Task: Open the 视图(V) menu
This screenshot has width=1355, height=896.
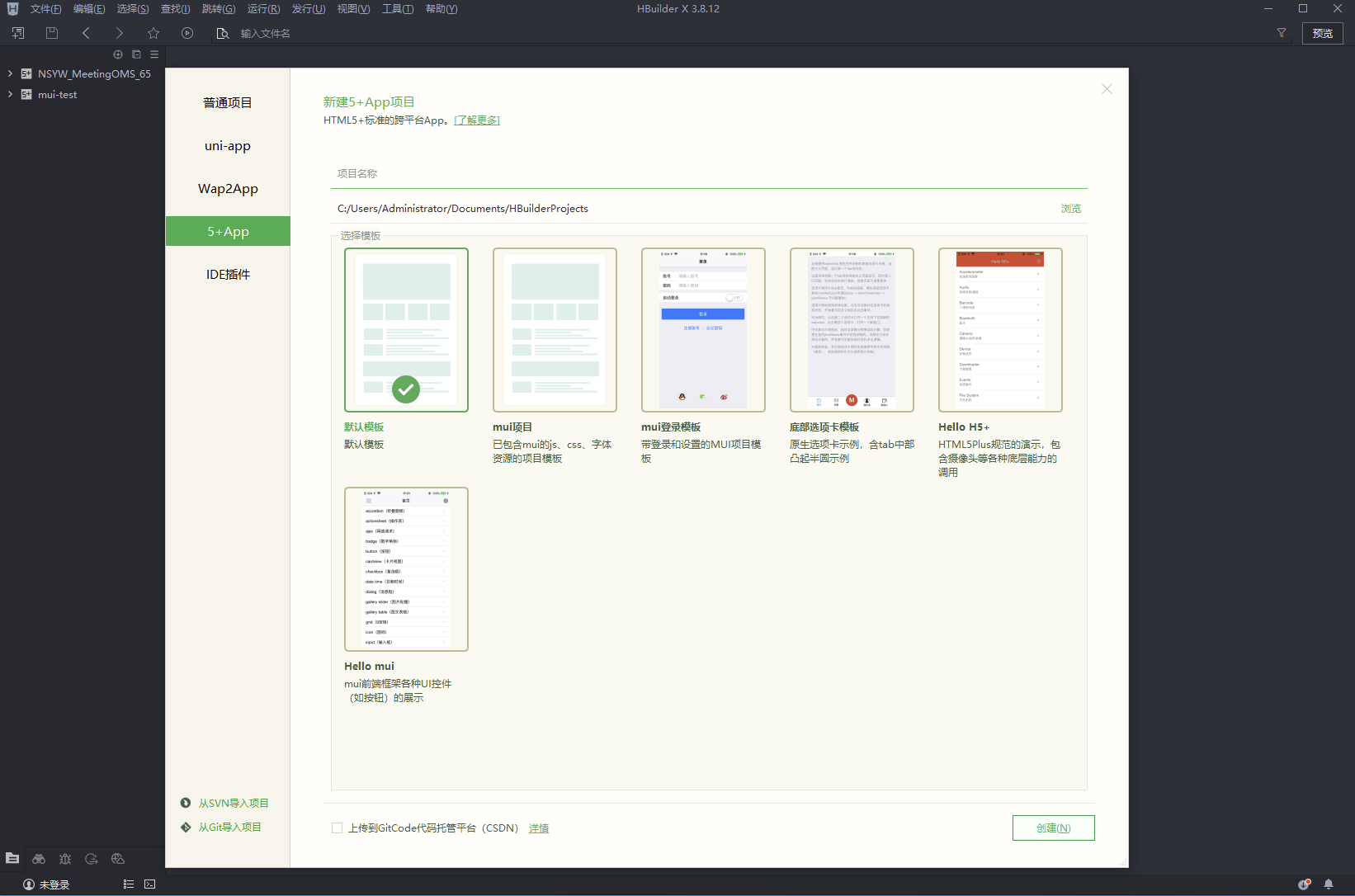Action: (353, 9)
